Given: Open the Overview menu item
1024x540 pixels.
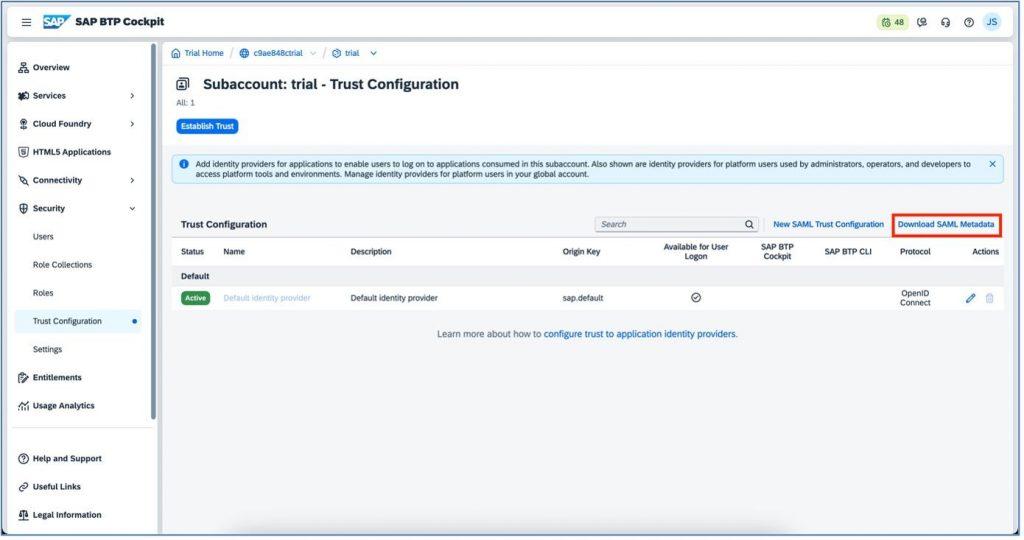Looking at the screenshot, I should point(51,68).
